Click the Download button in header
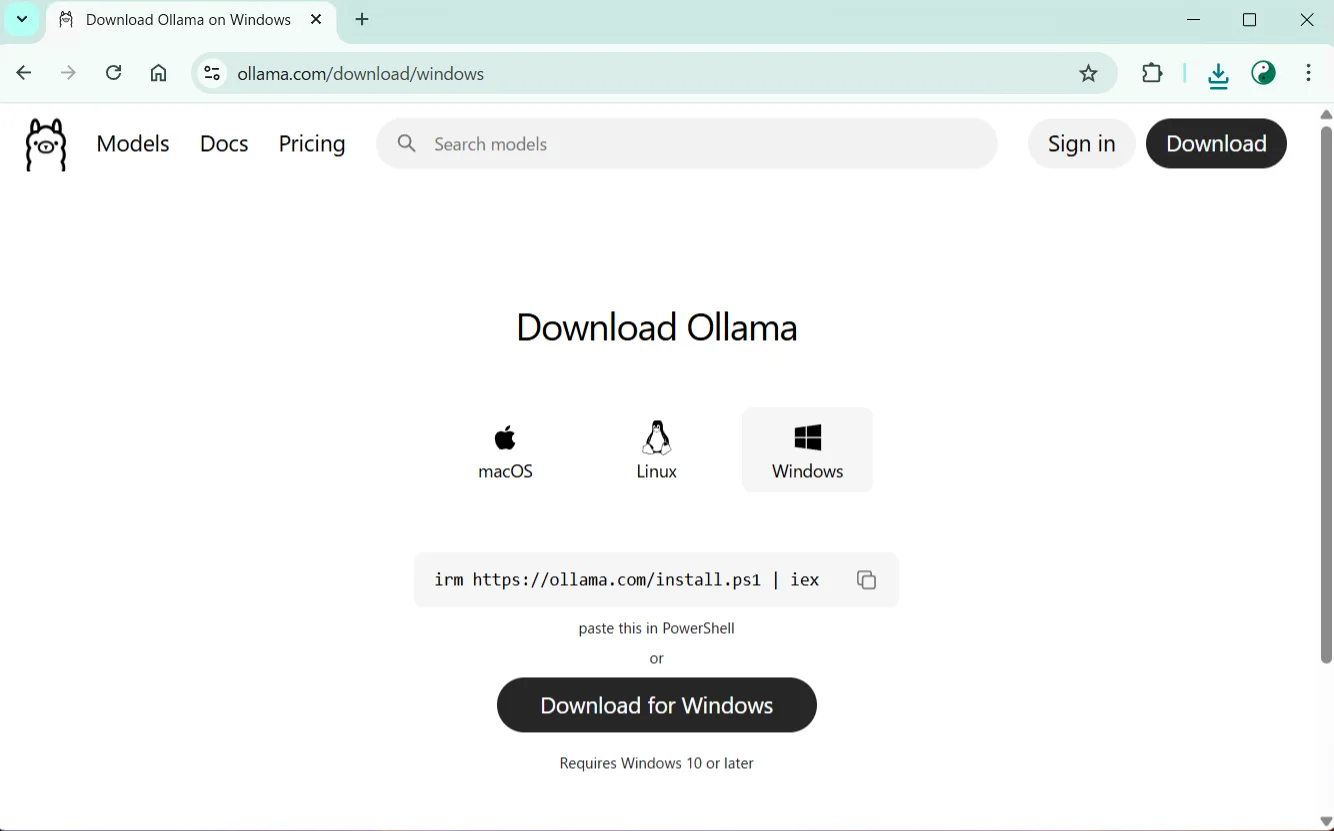The width and height of the screenshot is (1334, 831). point(1216,144)
